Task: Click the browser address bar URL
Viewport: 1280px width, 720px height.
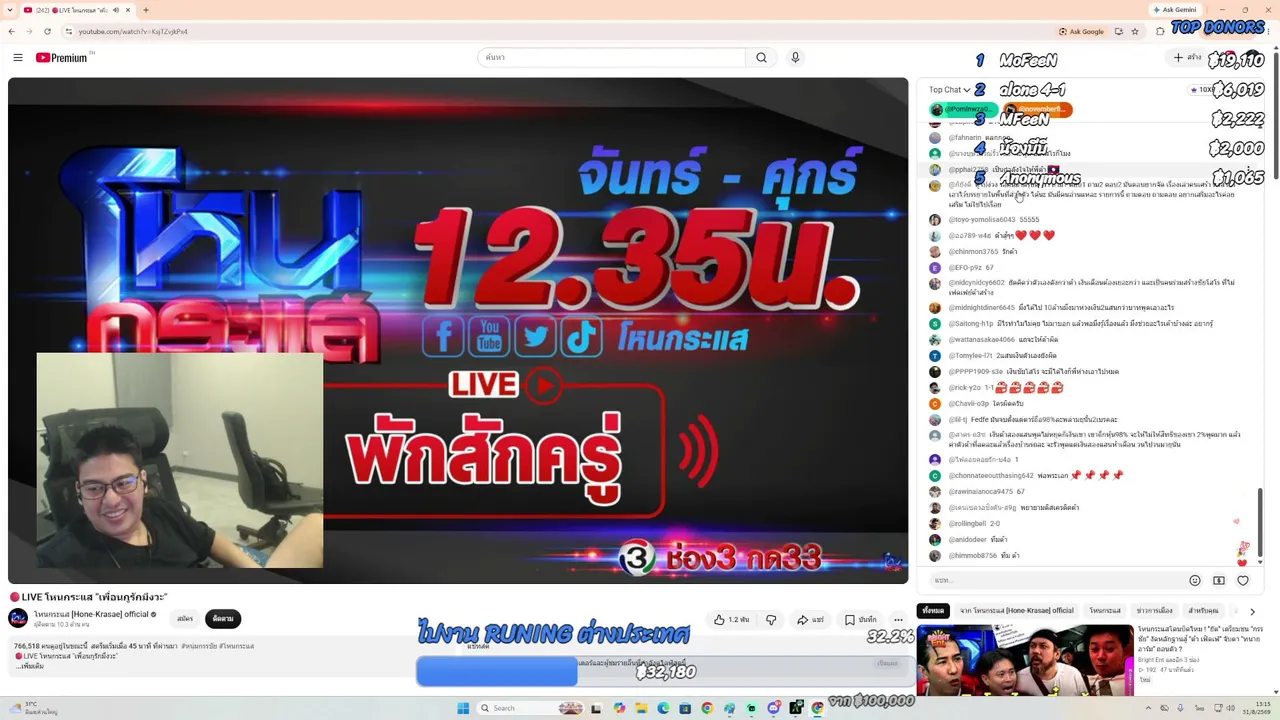Action: [x=133, y=31]
